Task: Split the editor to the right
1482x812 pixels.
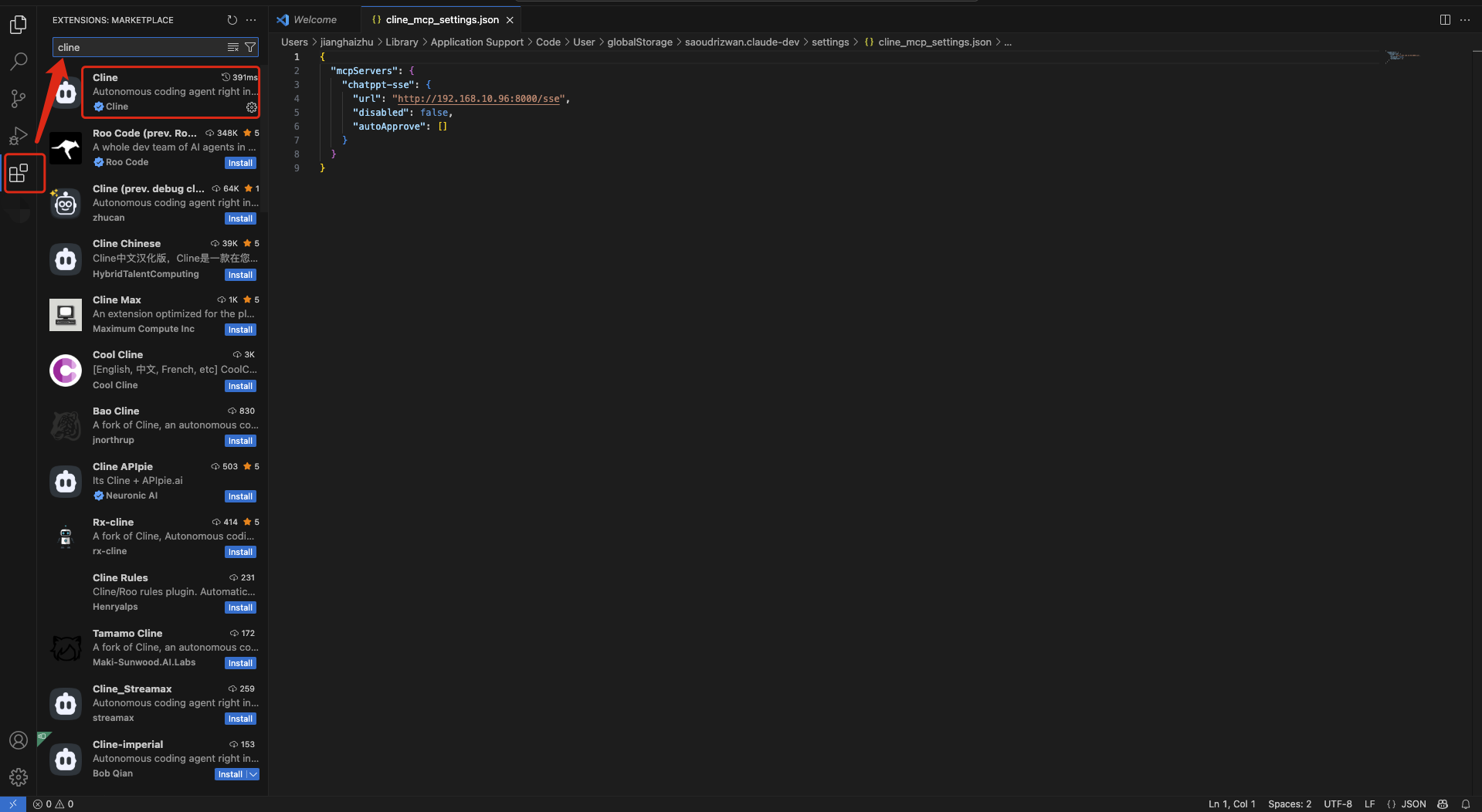Action: click(x=1445, y=20)
